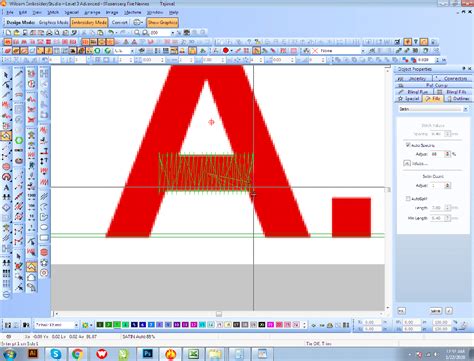Select blue color swatch 6 in palette
Screen dimensions: 474x361
point(142,325)
